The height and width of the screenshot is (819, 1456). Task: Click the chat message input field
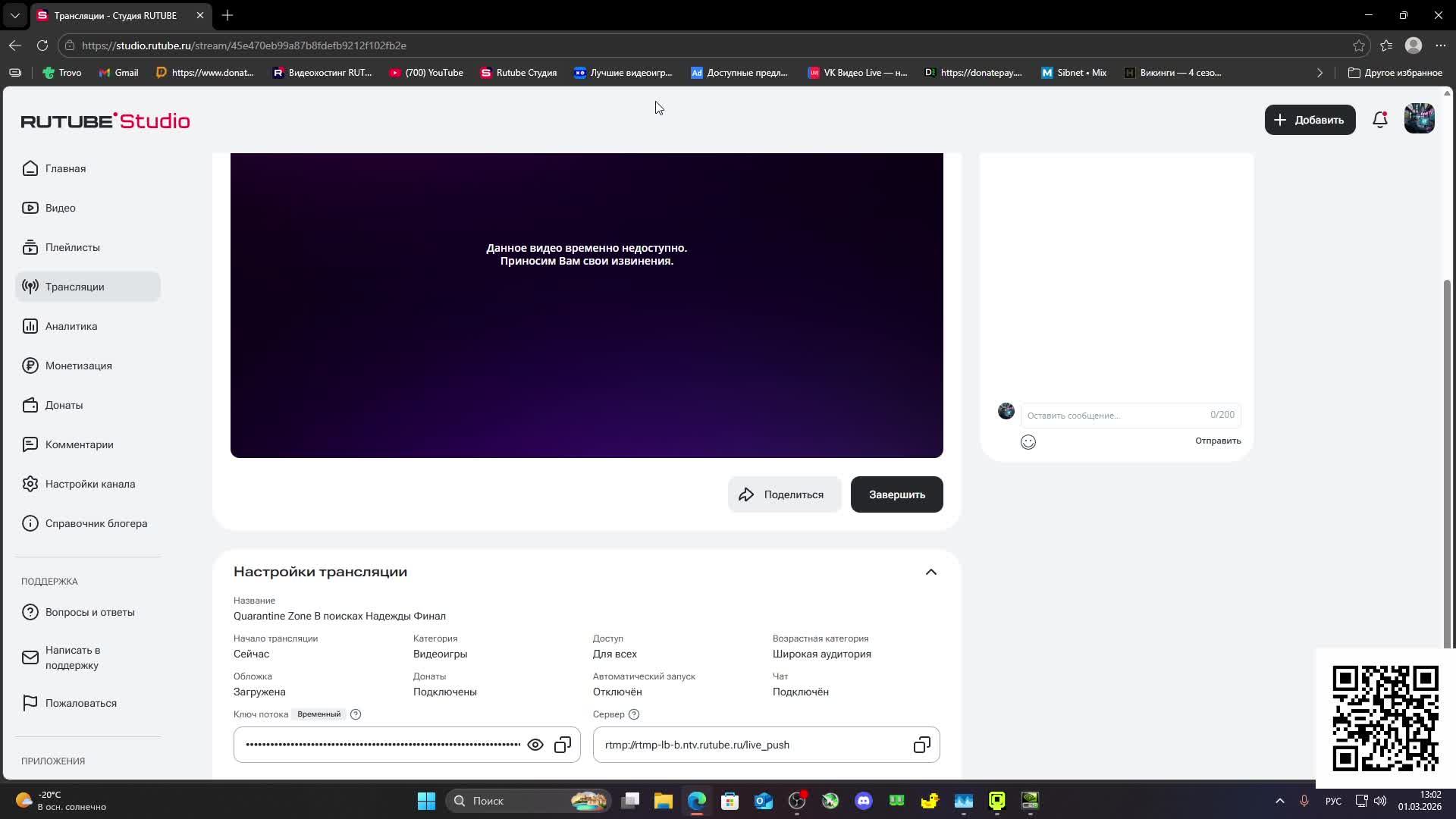[1115, 415]
